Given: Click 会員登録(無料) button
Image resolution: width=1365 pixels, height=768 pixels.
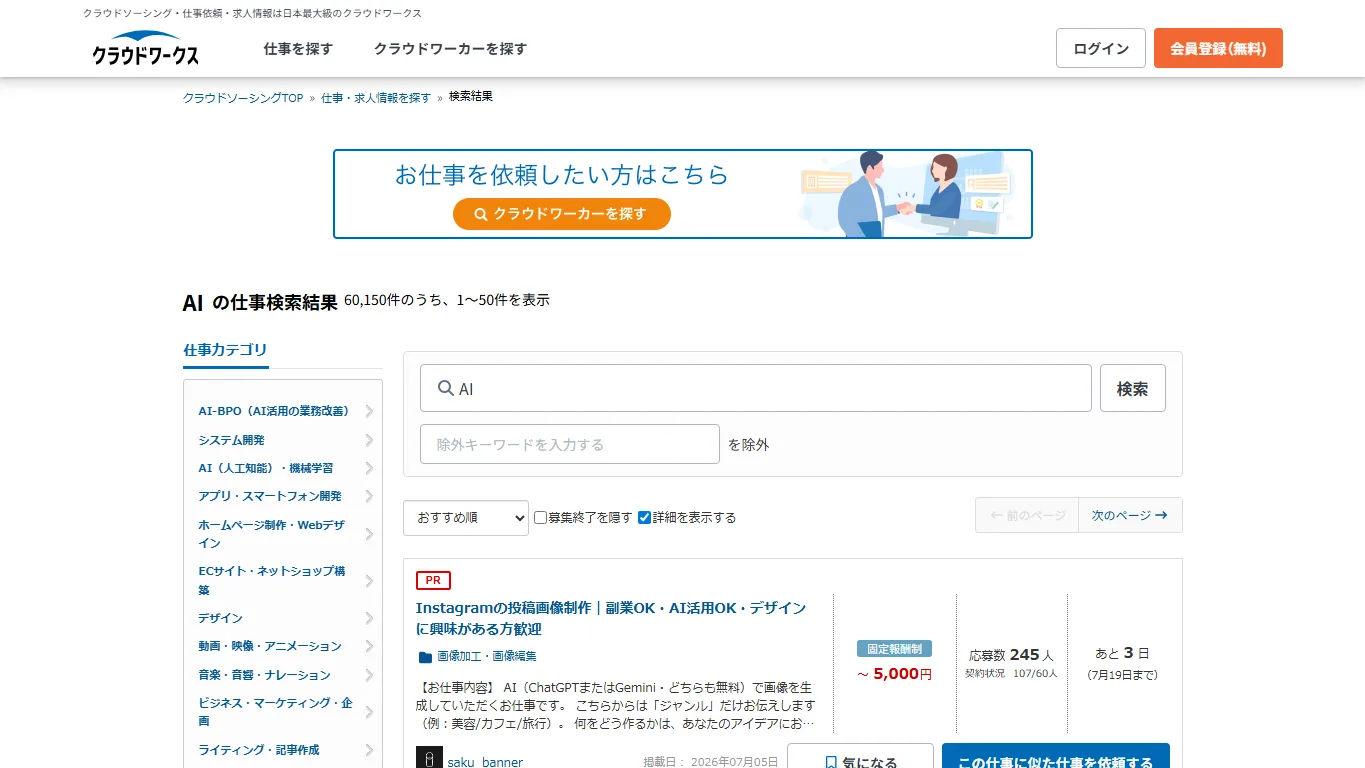Looking at the screenshot, I should pyautogui.click(x=1218, y=48).
